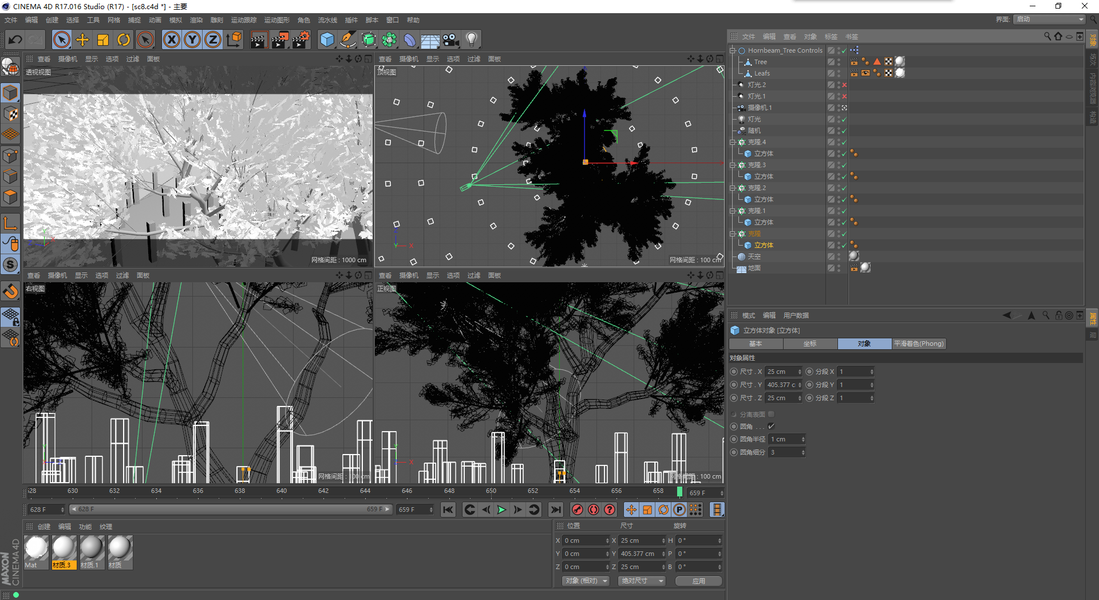Click Render to Picture Viewer icon

[280, 40]
